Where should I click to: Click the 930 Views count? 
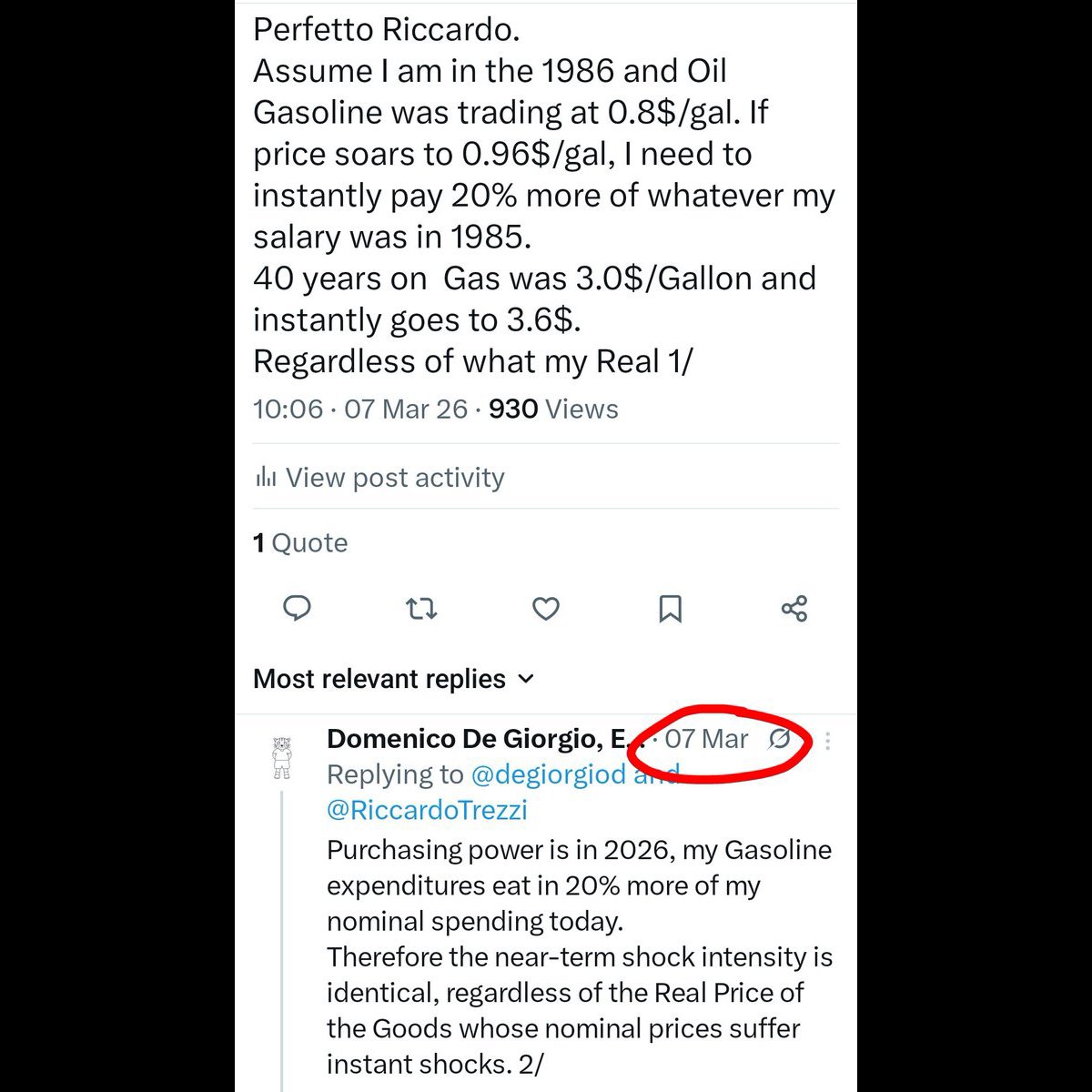(x=553, y=409)
